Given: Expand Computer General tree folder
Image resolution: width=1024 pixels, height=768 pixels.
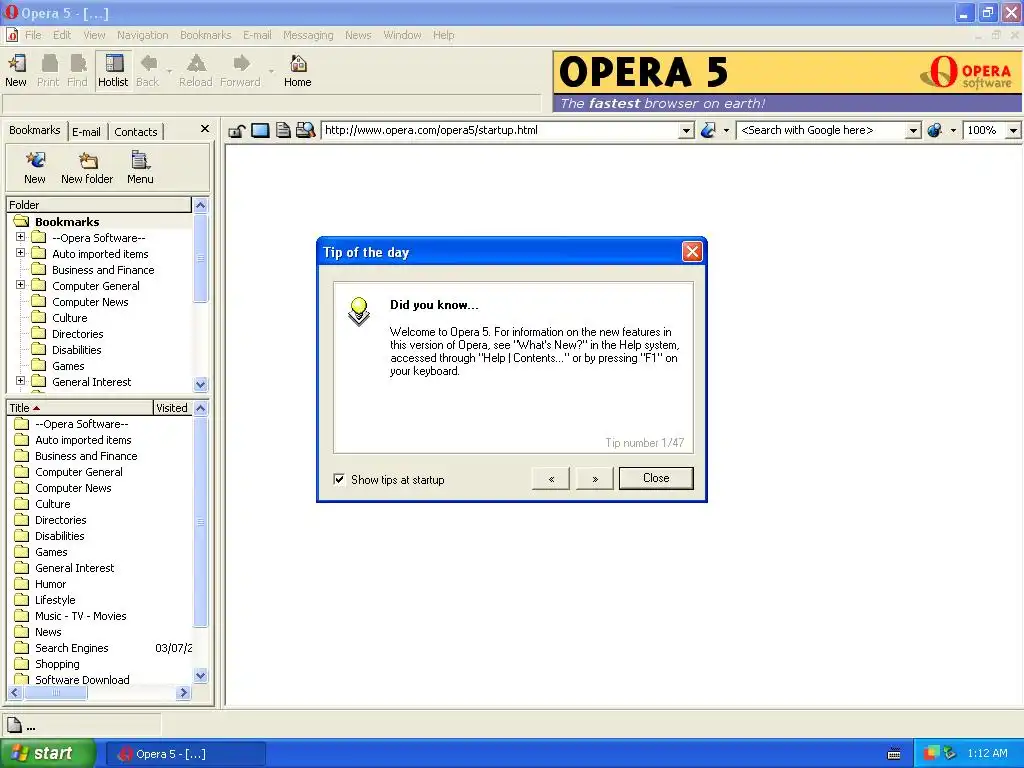Looking at the screenshot, I should click(x=20, y=285).
